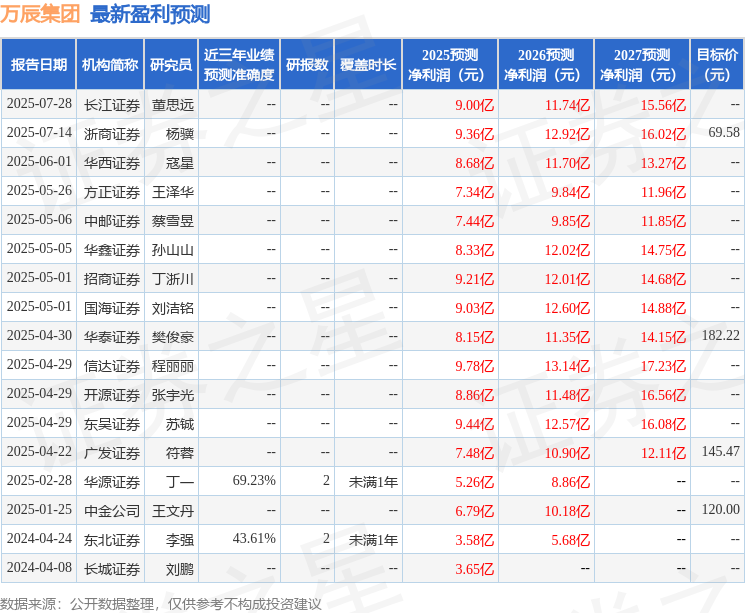The height and width of the screenshot is (613, 745).
Task: Select 16.02亿 in 浙商证券 row
Action: coord(663,134)
